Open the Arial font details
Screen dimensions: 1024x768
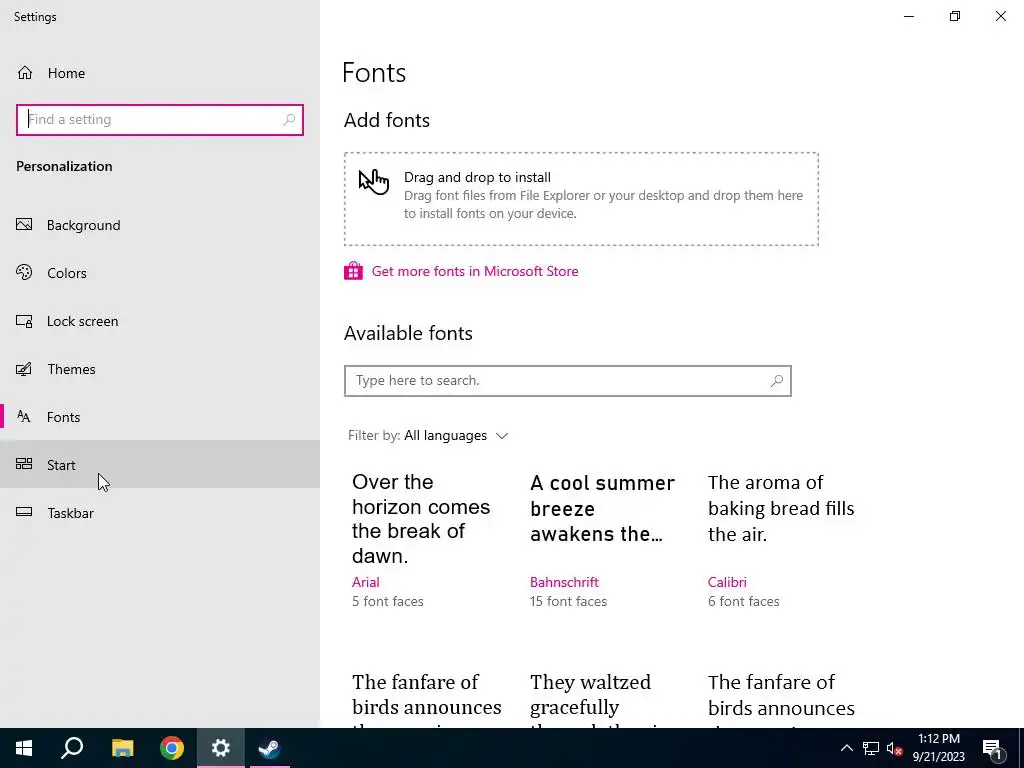pos(366,582)
